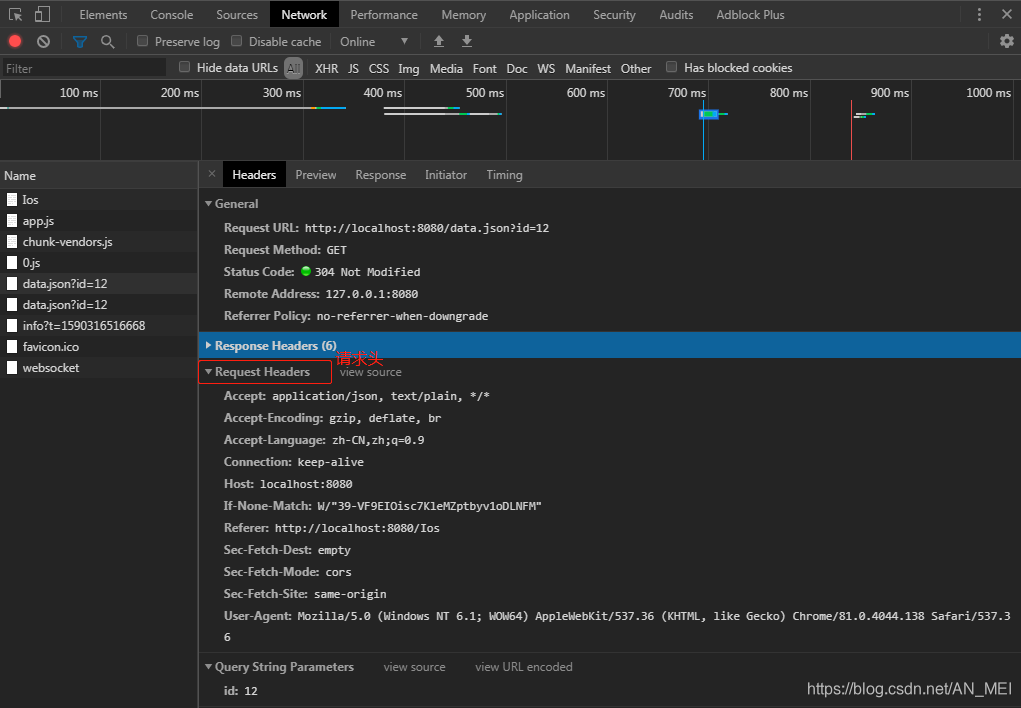Open the DevTools three-dot menu
The image size is (1021, 708).
pyautogui.click(x=979, y=14)
